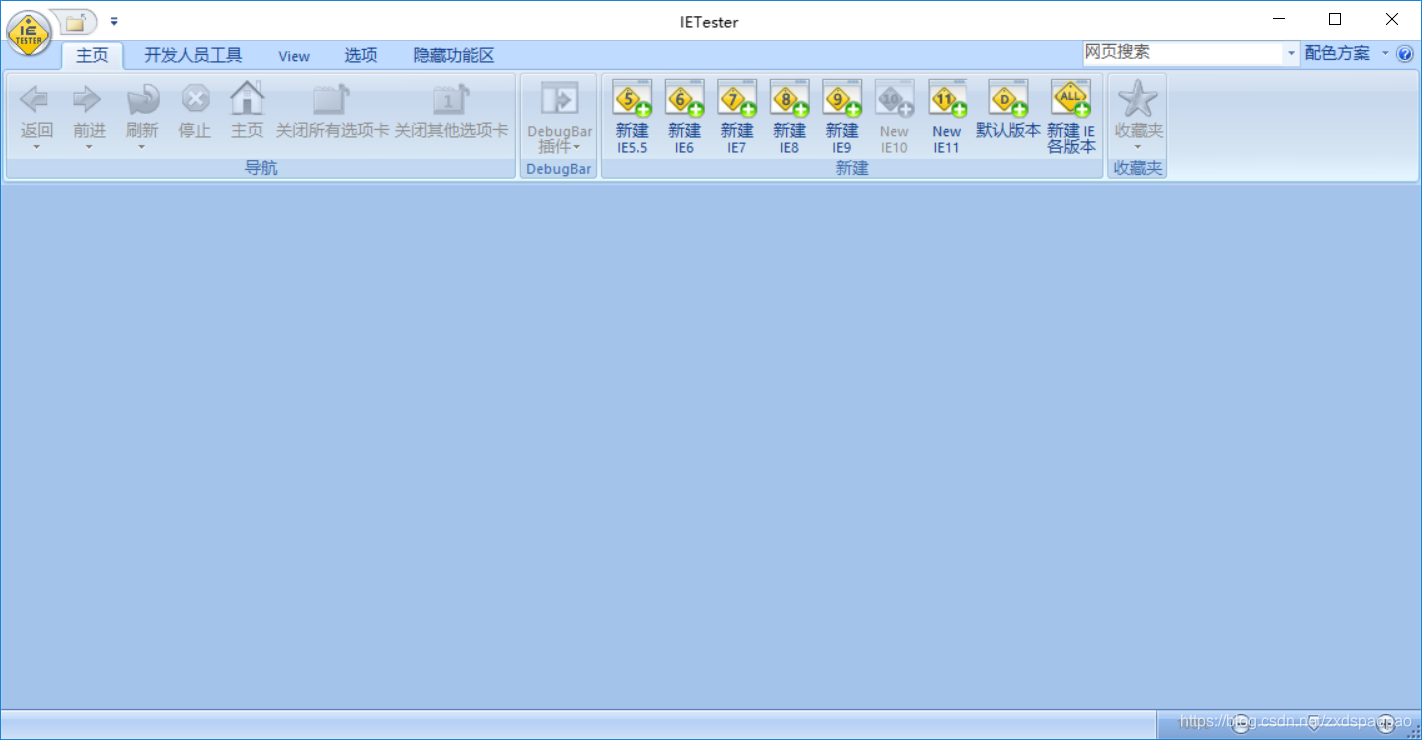The image size is (1422, 740).
Task: Expand the 前进 history dropdown arrow
Action: point(88,147)
